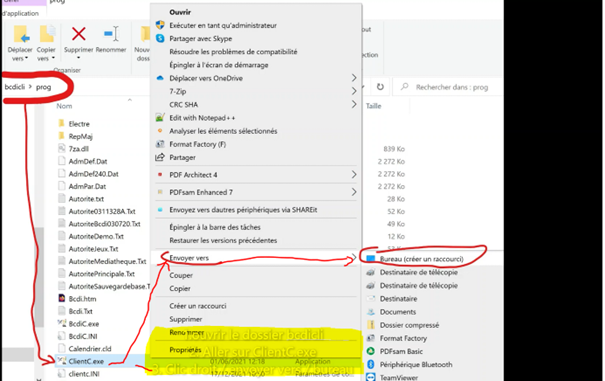The width and height of the screenshot is (605, 381).
Task: Click the share icon beside Partager
Action: tap(160, 157)
